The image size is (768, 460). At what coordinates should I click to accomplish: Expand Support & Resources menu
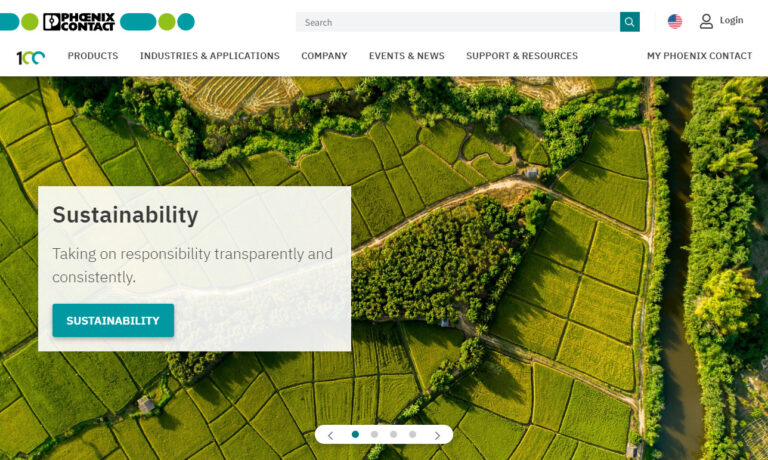click(x=522, y=56)
